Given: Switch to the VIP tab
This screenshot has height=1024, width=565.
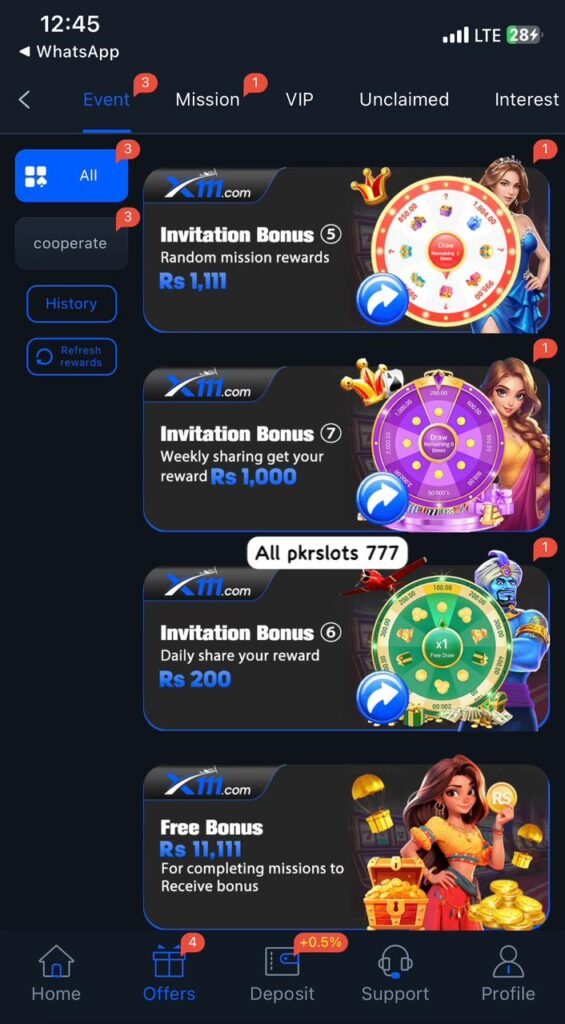Looking at the screenshot, I should [299, 100].
